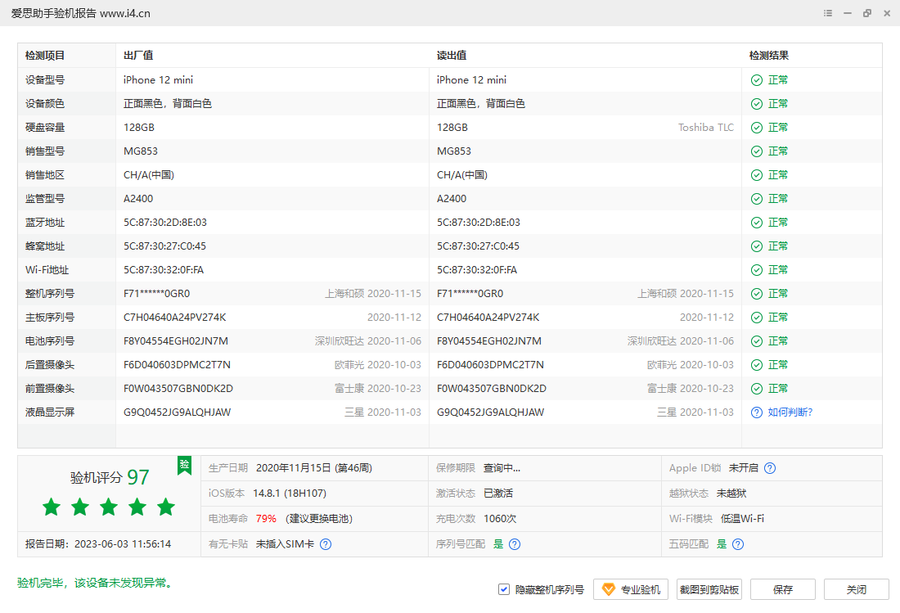Viewport: 900px width, 613px height.
Task: Click the green check icon in 前置摄像头 row
Action: point(757,389)
